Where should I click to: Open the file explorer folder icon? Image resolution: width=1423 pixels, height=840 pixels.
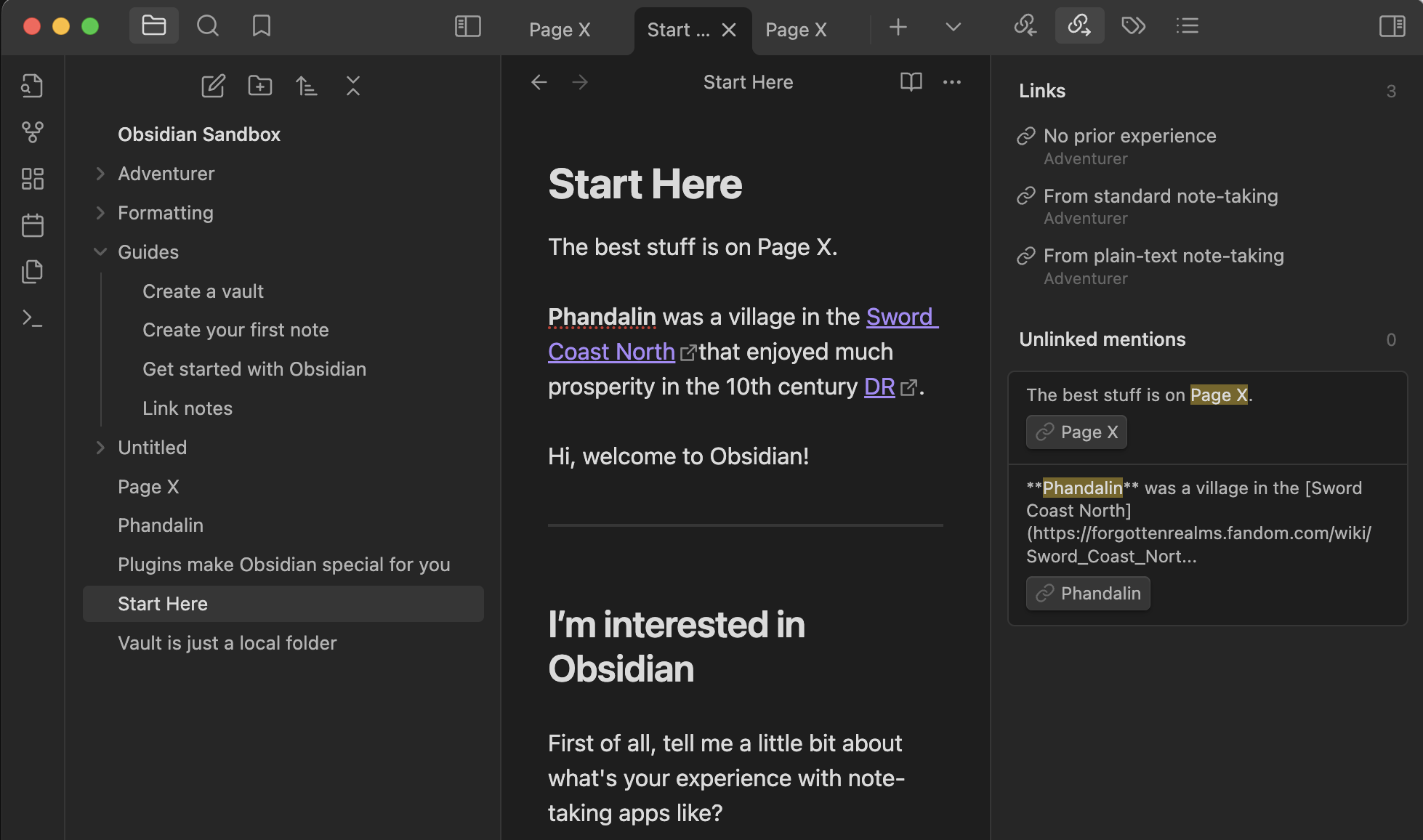pos(153,26)
